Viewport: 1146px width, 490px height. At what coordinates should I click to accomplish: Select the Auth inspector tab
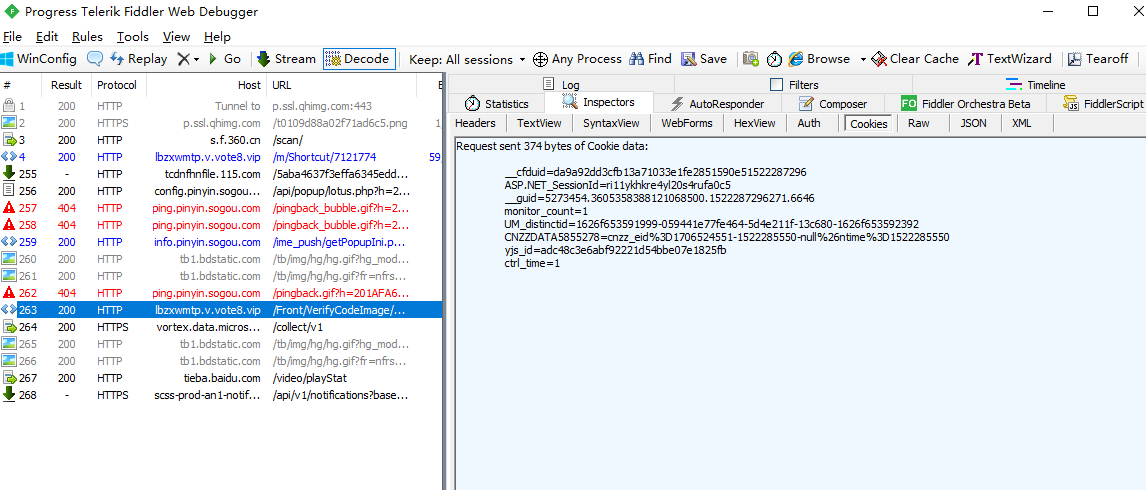pyautogui.click(x=808, y=123)
